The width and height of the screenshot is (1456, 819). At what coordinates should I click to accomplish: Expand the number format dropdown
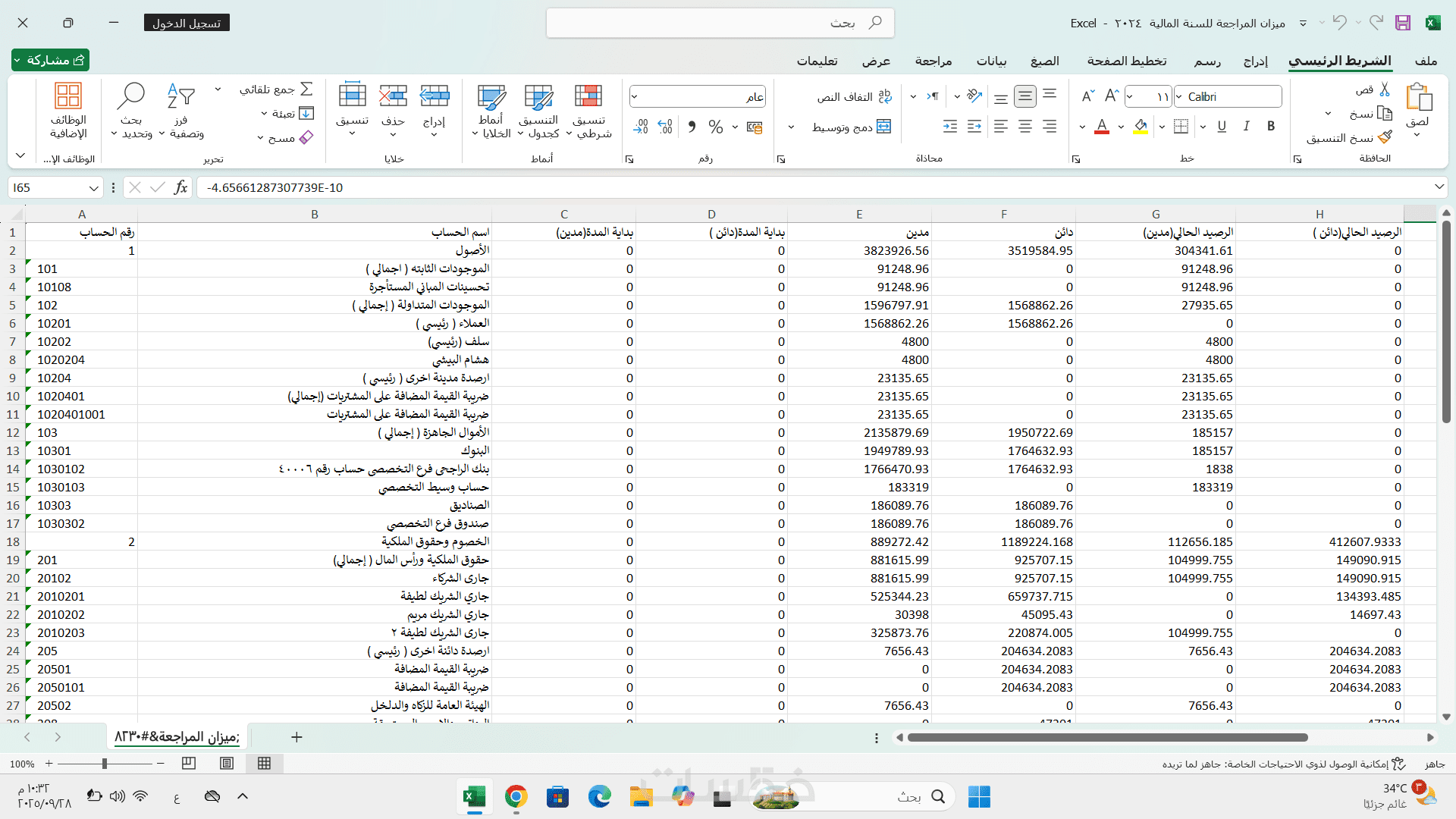[x=635, y=96]
